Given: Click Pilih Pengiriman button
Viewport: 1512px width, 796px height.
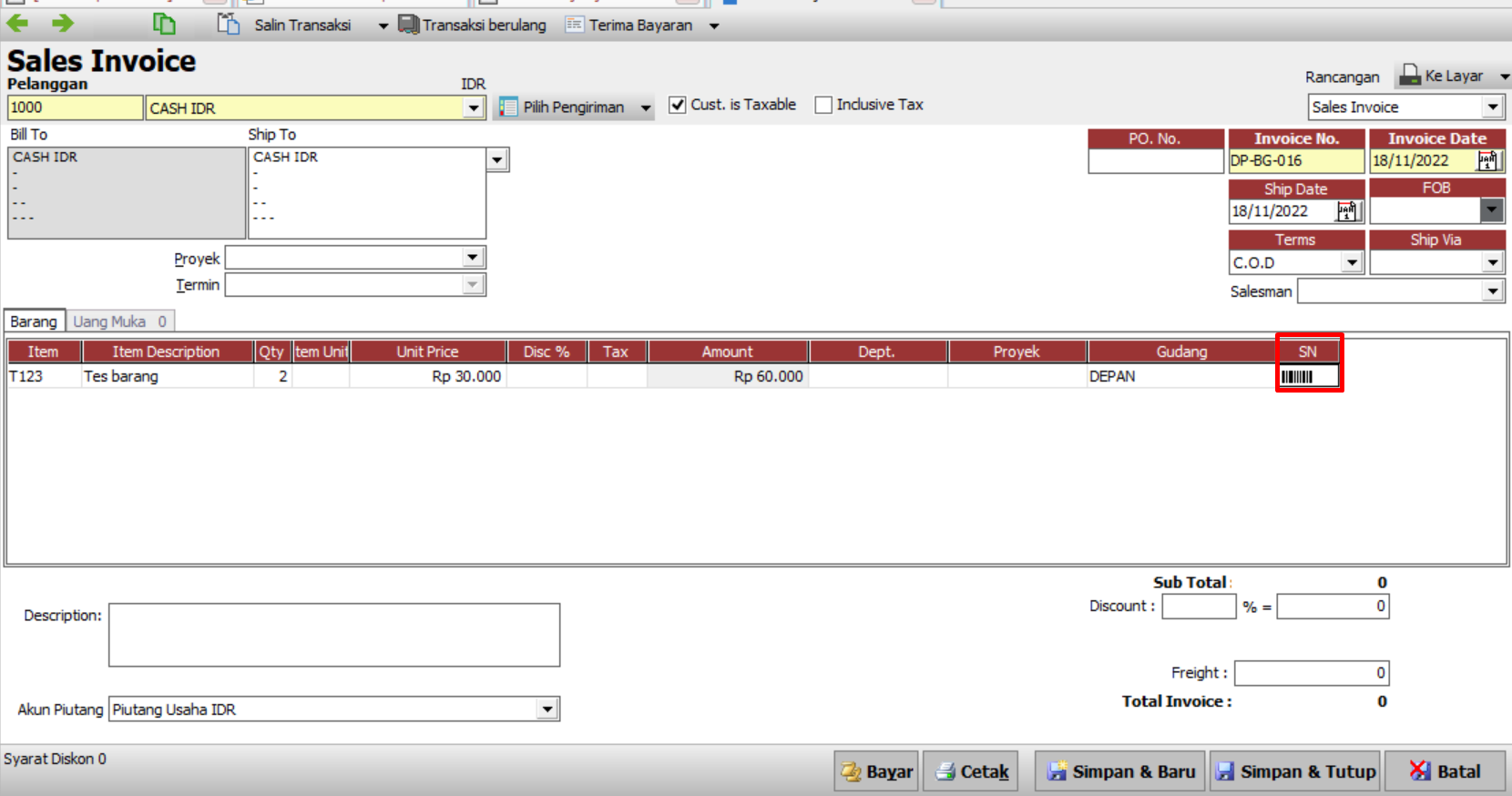Looking at the screenshot, I should [x=564, y=107].
